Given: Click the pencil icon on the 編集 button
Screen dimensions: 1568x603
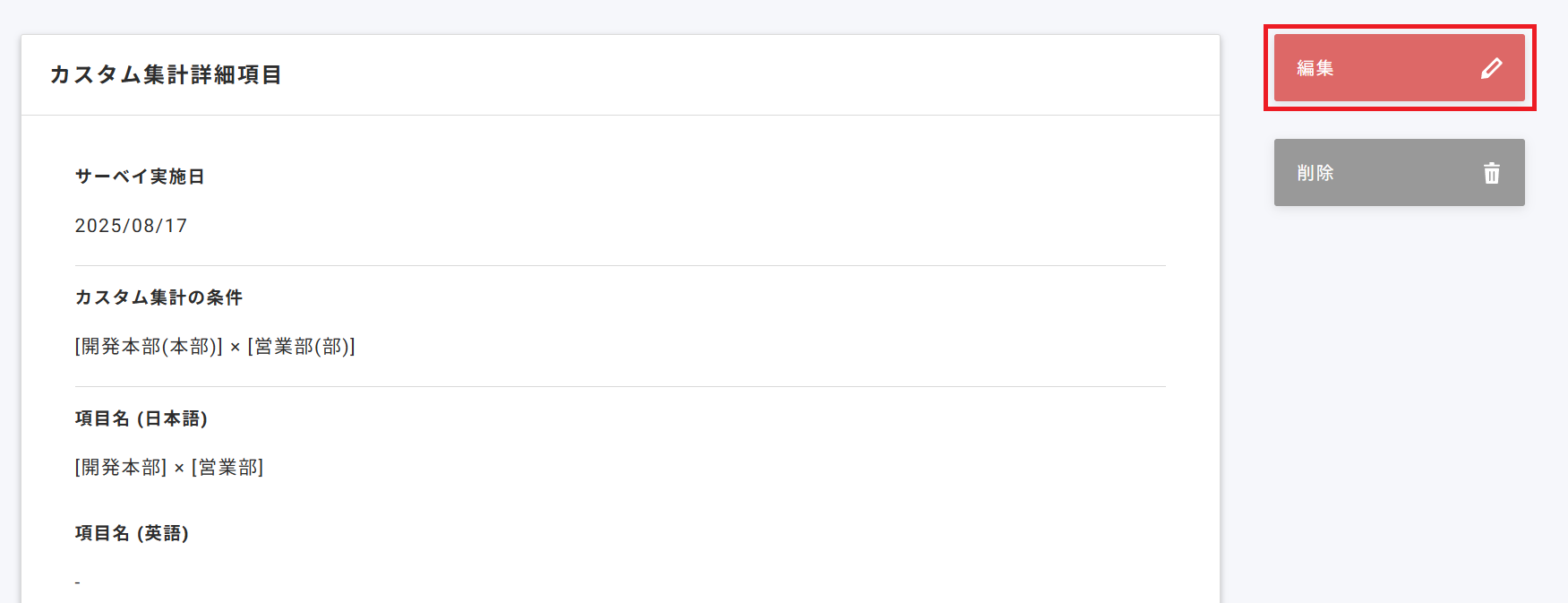Looking at the screenshot, I should pos(1492,66).
